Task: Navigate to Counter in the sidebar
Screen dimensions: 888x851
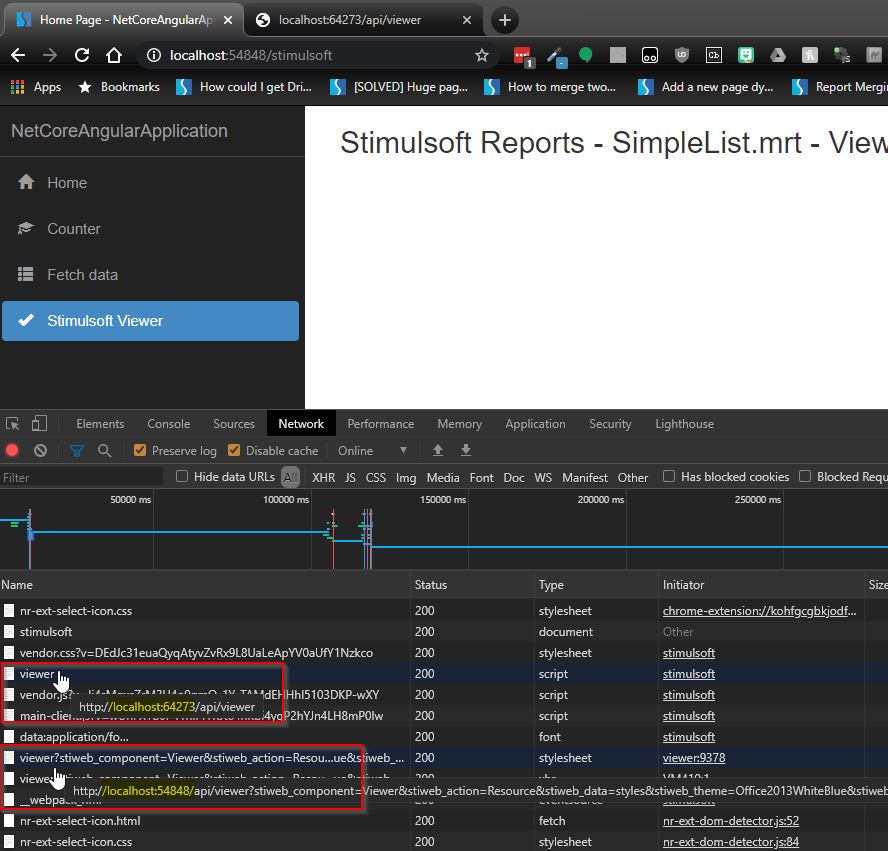Action: (150, 229)
